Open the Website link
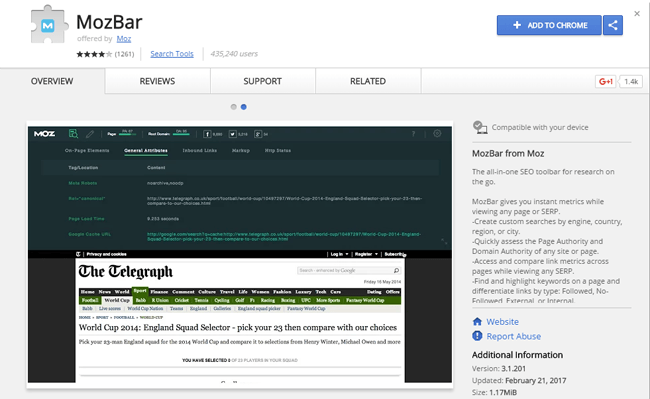Screen dimensions: 650x399 tap(502, 322)
